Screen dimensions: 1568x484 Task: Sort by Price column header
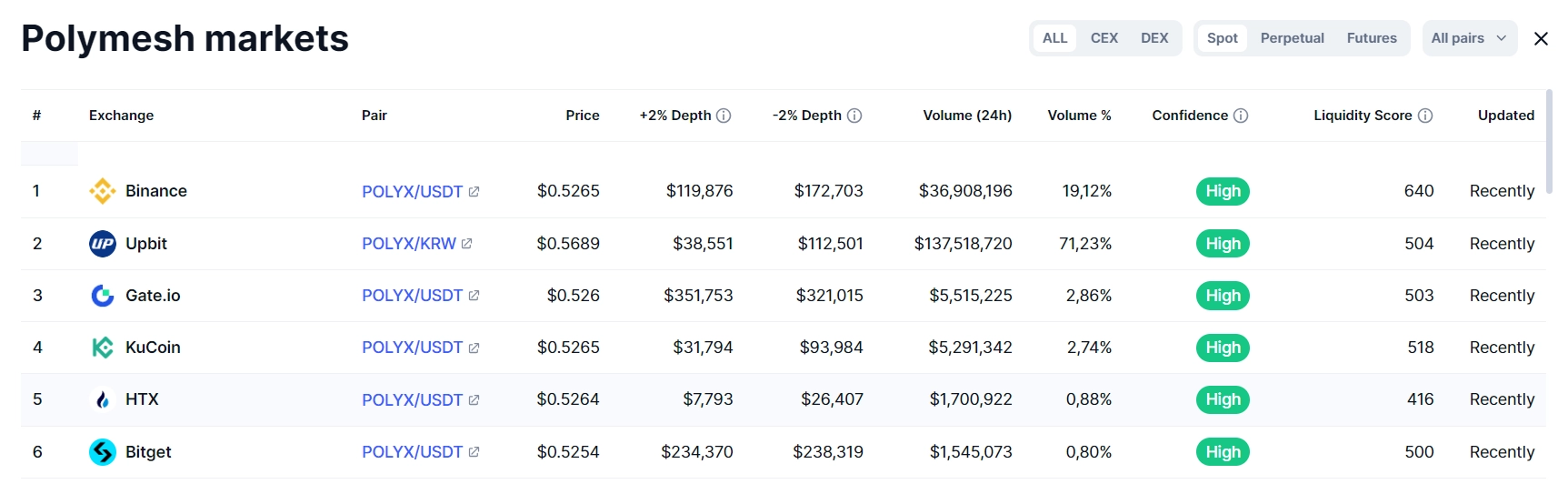[x=582, y=116]
